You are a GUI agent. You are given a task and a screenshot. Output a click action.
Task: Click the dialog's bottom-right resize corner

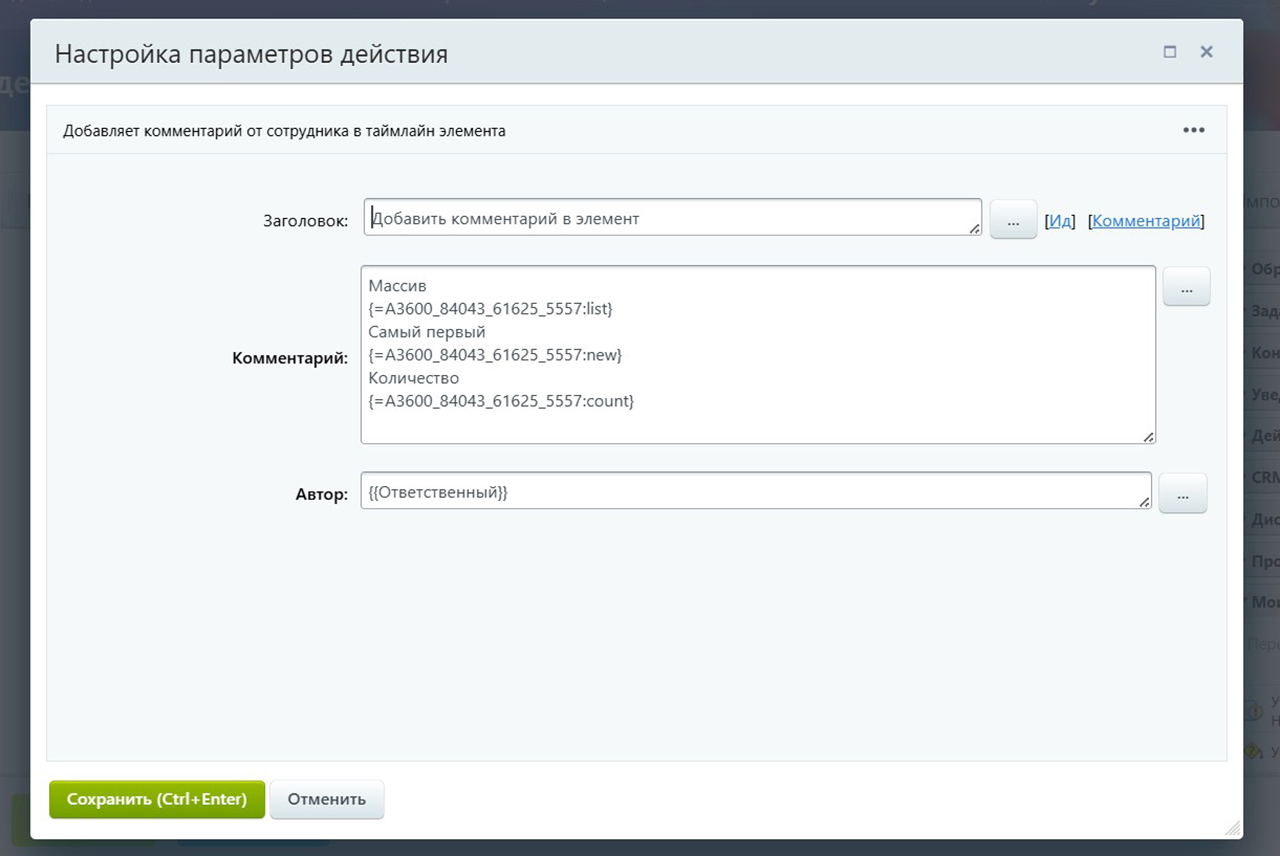click(1233, 828)
